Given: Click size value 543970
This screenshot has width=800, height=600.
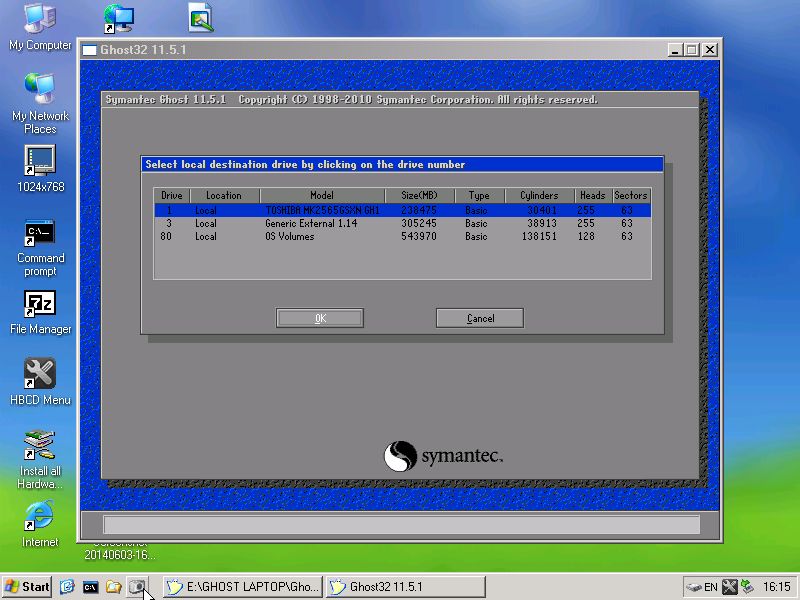Looking at the screenshot, I should tap(419, 236).
